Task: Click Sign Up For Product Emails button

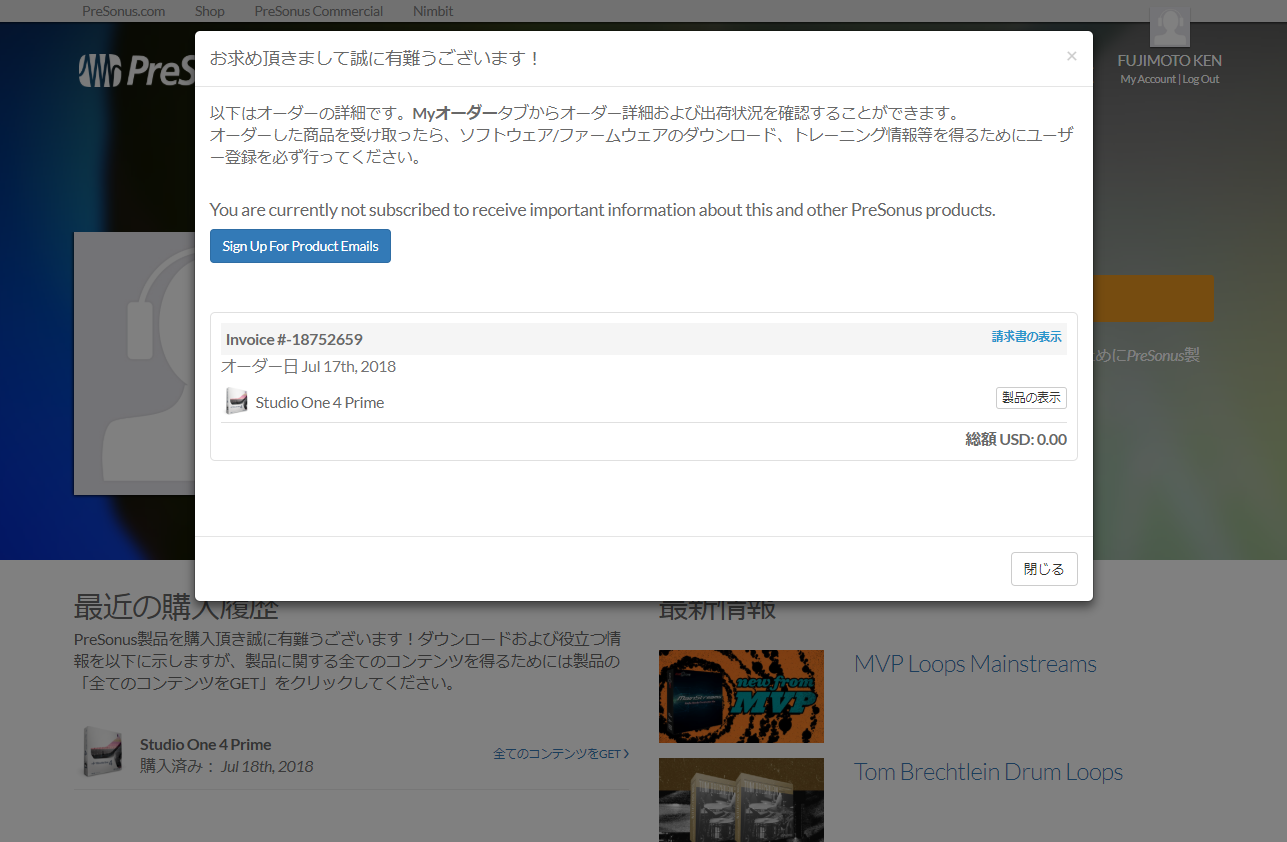Action: coord(300,246)
